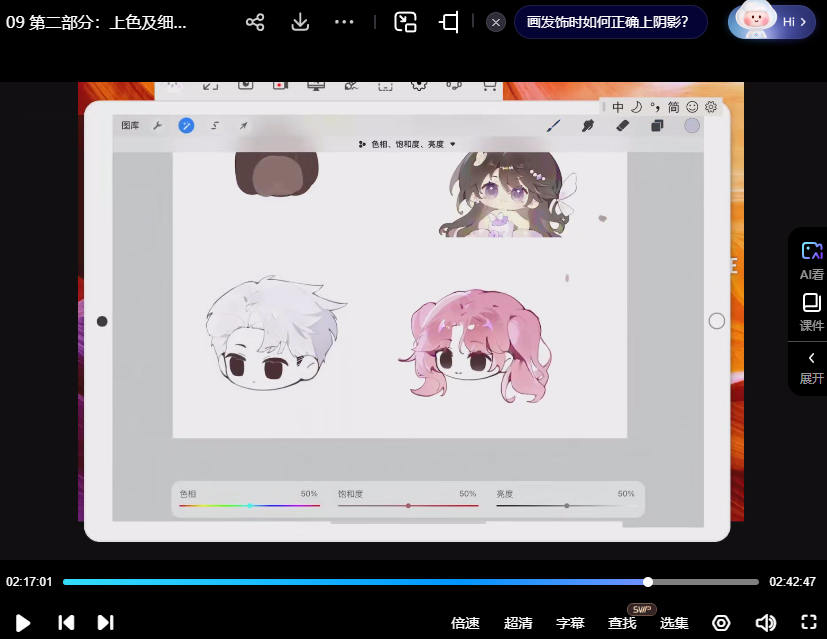Screen dimensions: 827x639
Task: Switch to picture-in-picture mini player
Action: tap(405, 22)
